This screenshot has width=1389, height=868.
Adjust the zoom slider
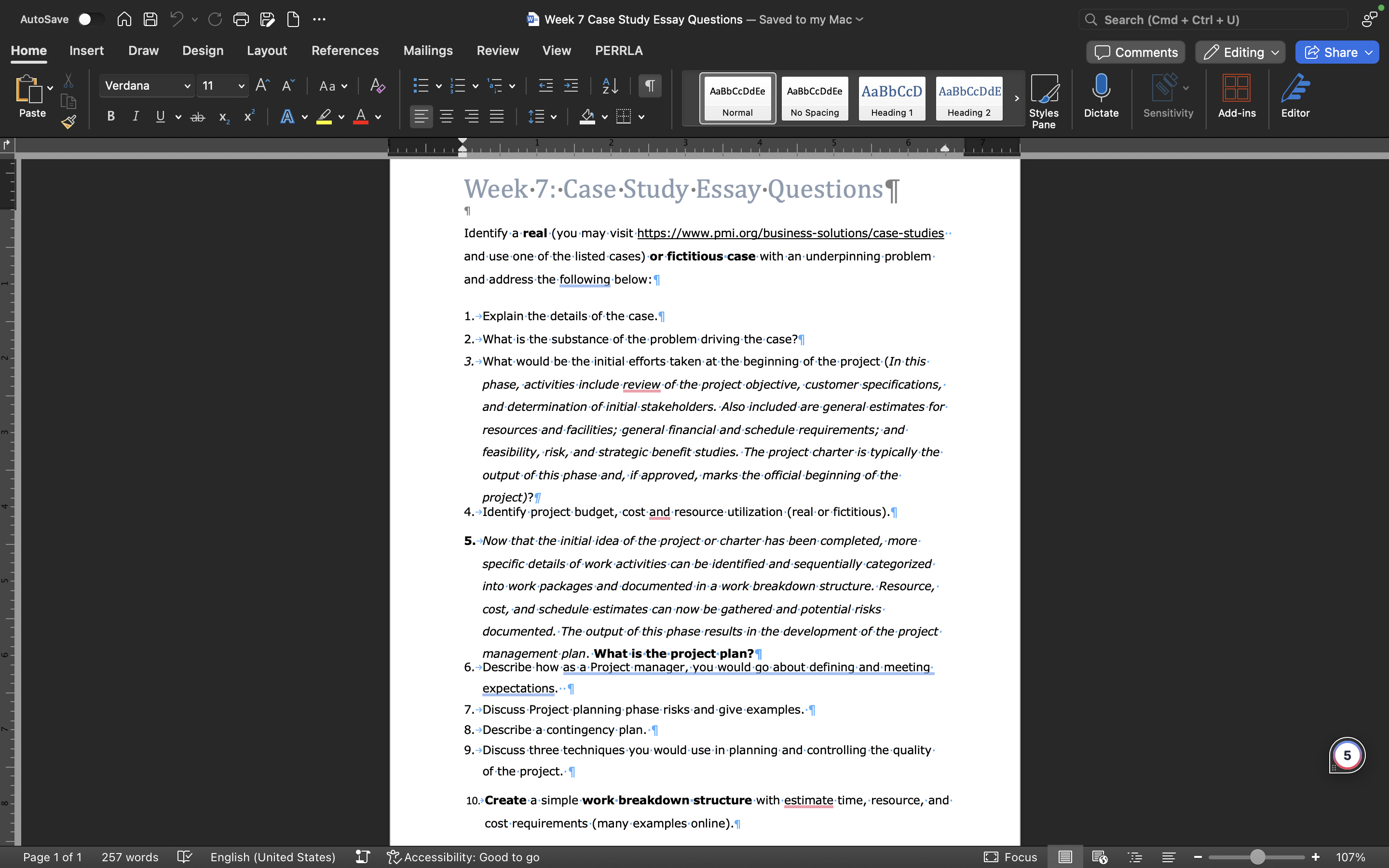(x=1256, y=856)
